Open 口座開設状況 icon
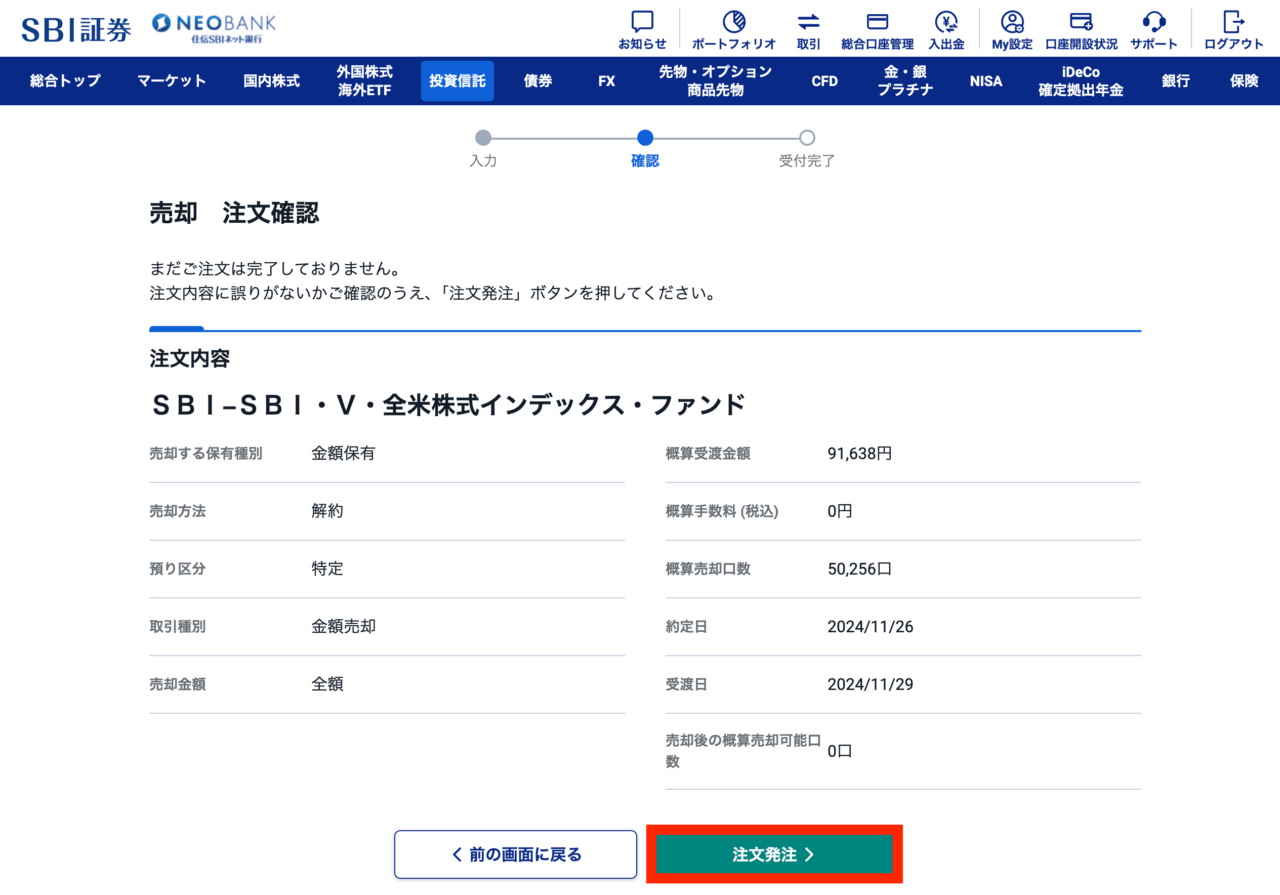Image resolution: width=1280 pixels, height=895 pixels. pyautogui.click(x=1081, y=30)
